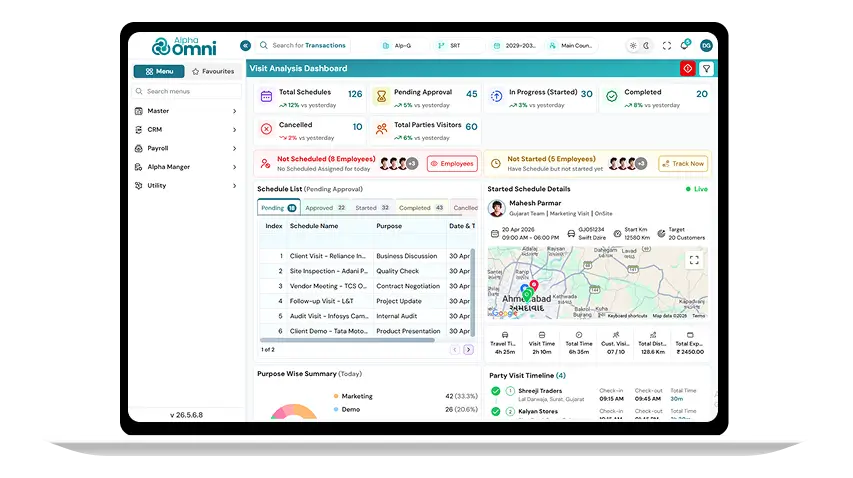Click the Pending Approval hourglass icon
This screenshot has width=853, height=478.
pos(381,97)
